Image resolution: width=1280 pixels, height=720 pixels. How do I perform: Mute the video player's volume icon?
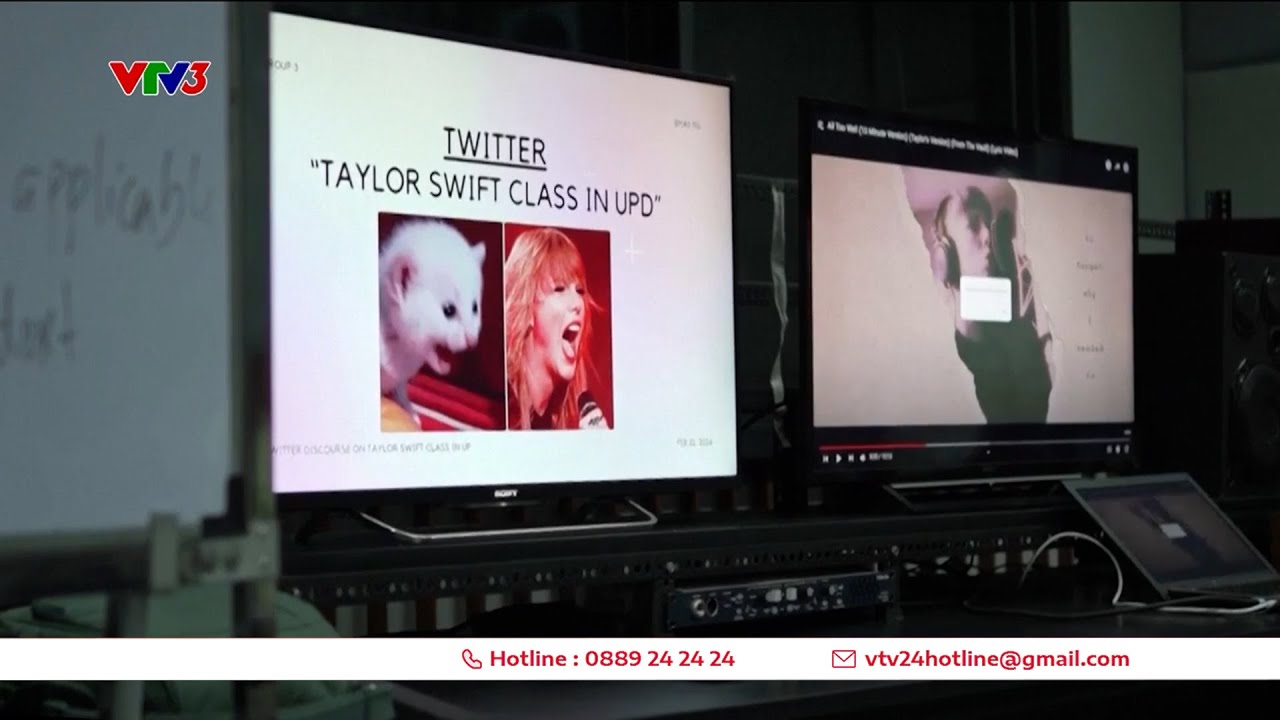(x=862, y=458)
